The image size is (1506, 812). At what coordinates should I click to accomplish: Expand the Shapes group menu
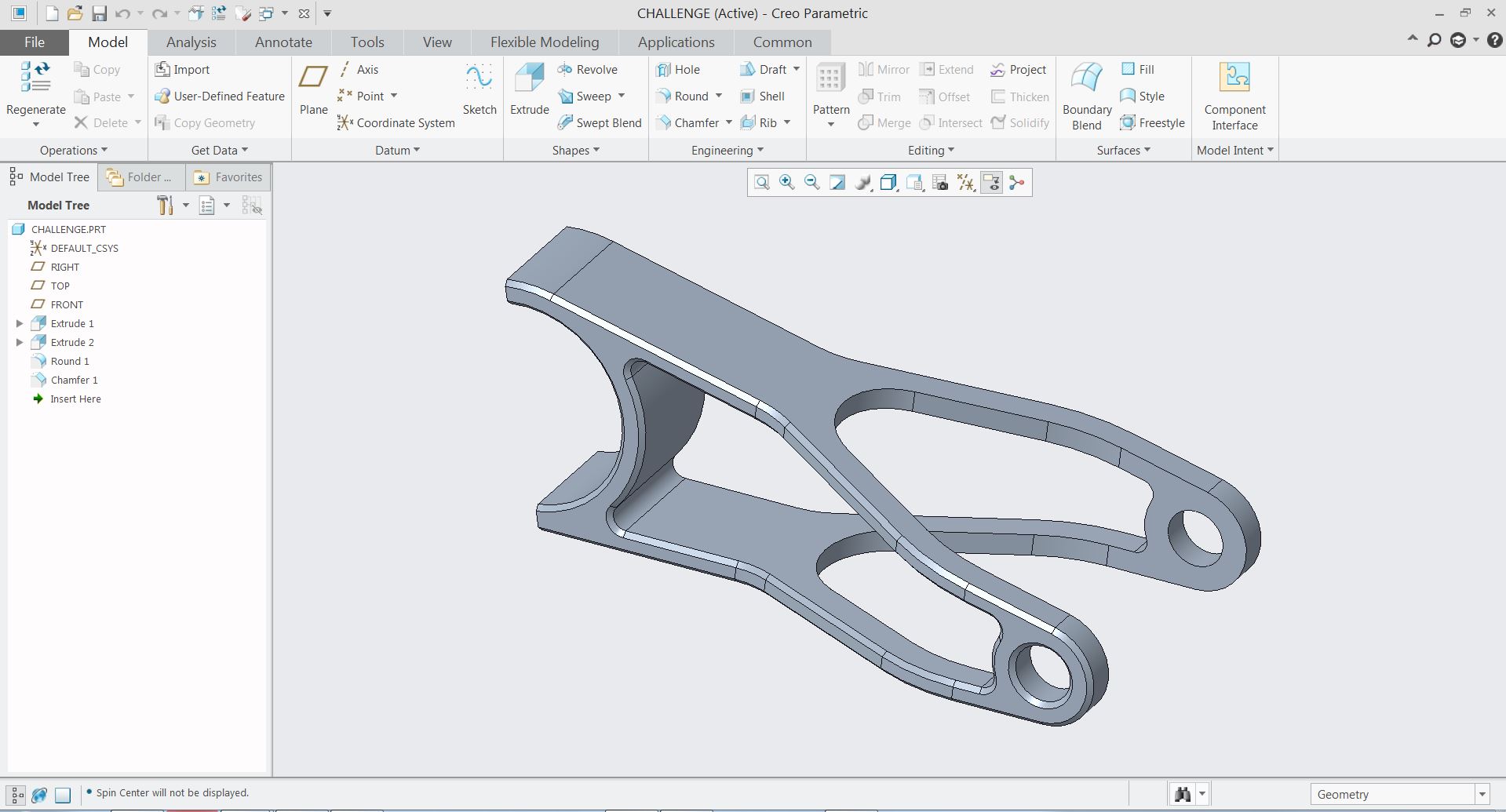pyautogui.click(x=575, y=151)
